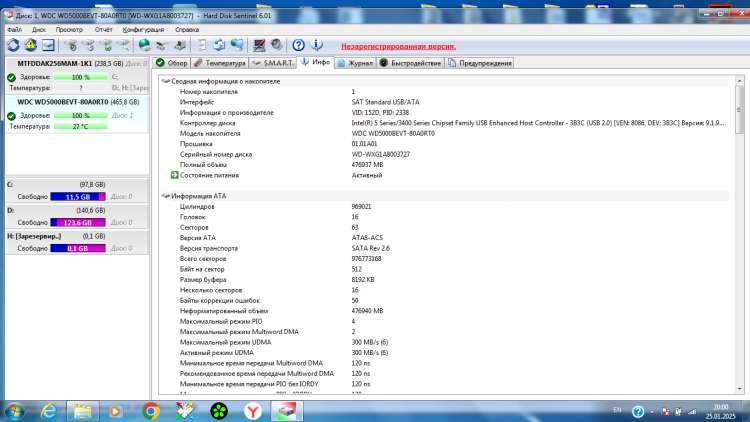
Task: Open the Windows Start button
Action: click(14, 411)
